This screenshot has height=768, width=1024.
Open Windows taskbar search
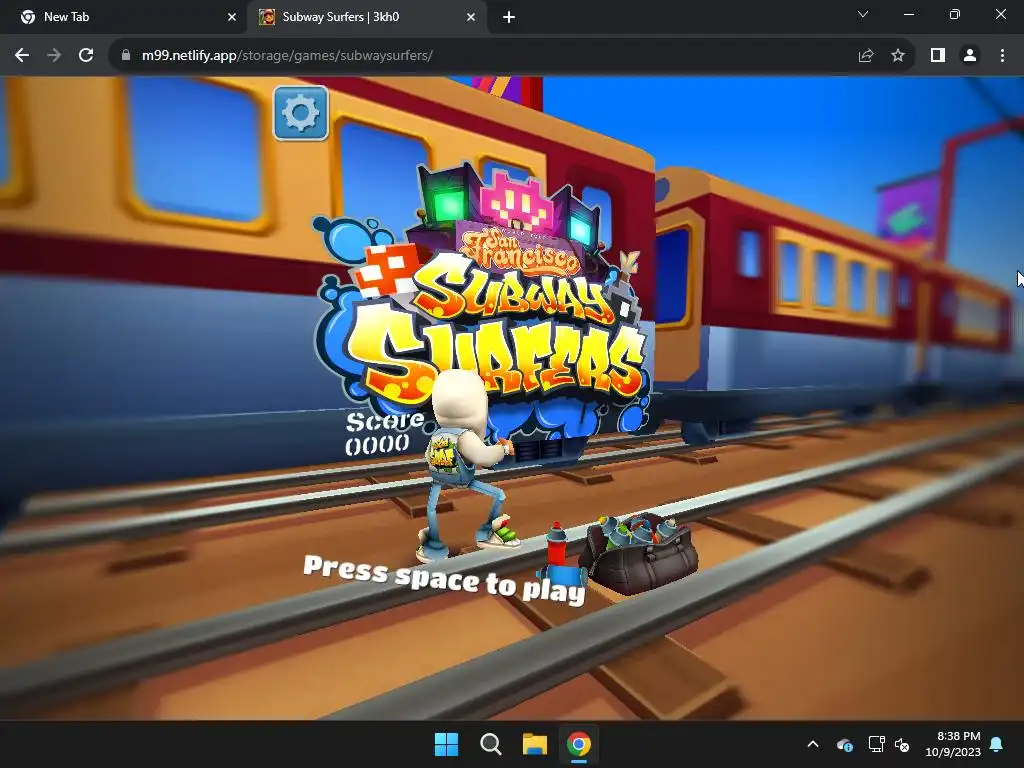point(490,744)
